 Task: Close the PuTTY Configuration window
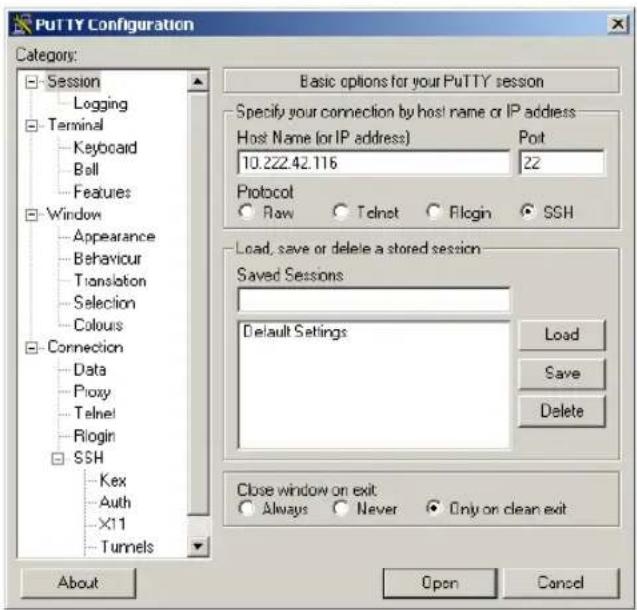618,24
